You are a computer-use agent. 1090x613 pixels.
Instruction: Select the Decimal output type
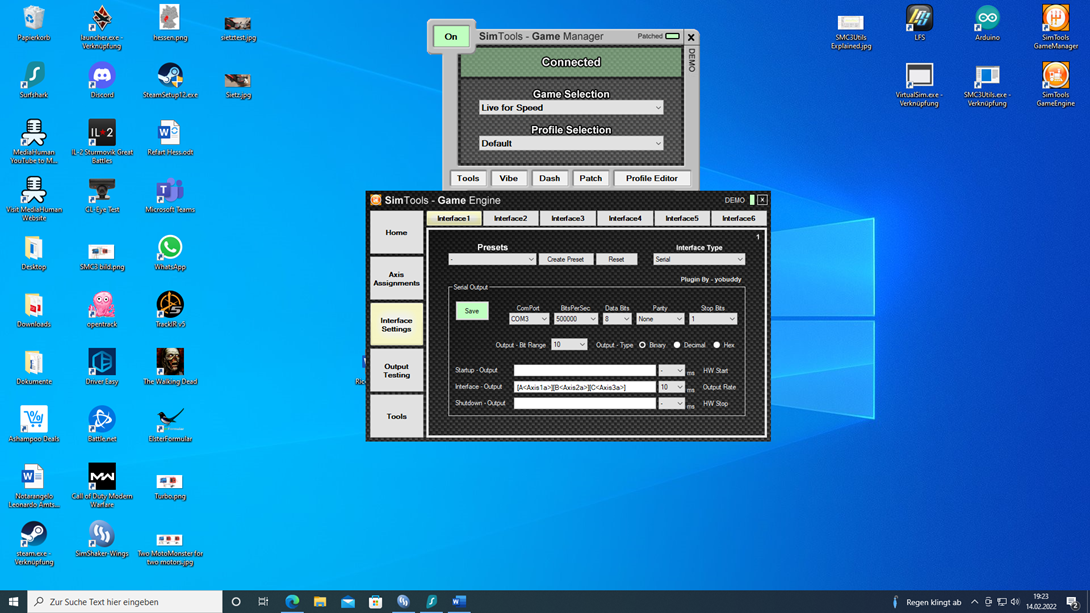tap(677, 345)
